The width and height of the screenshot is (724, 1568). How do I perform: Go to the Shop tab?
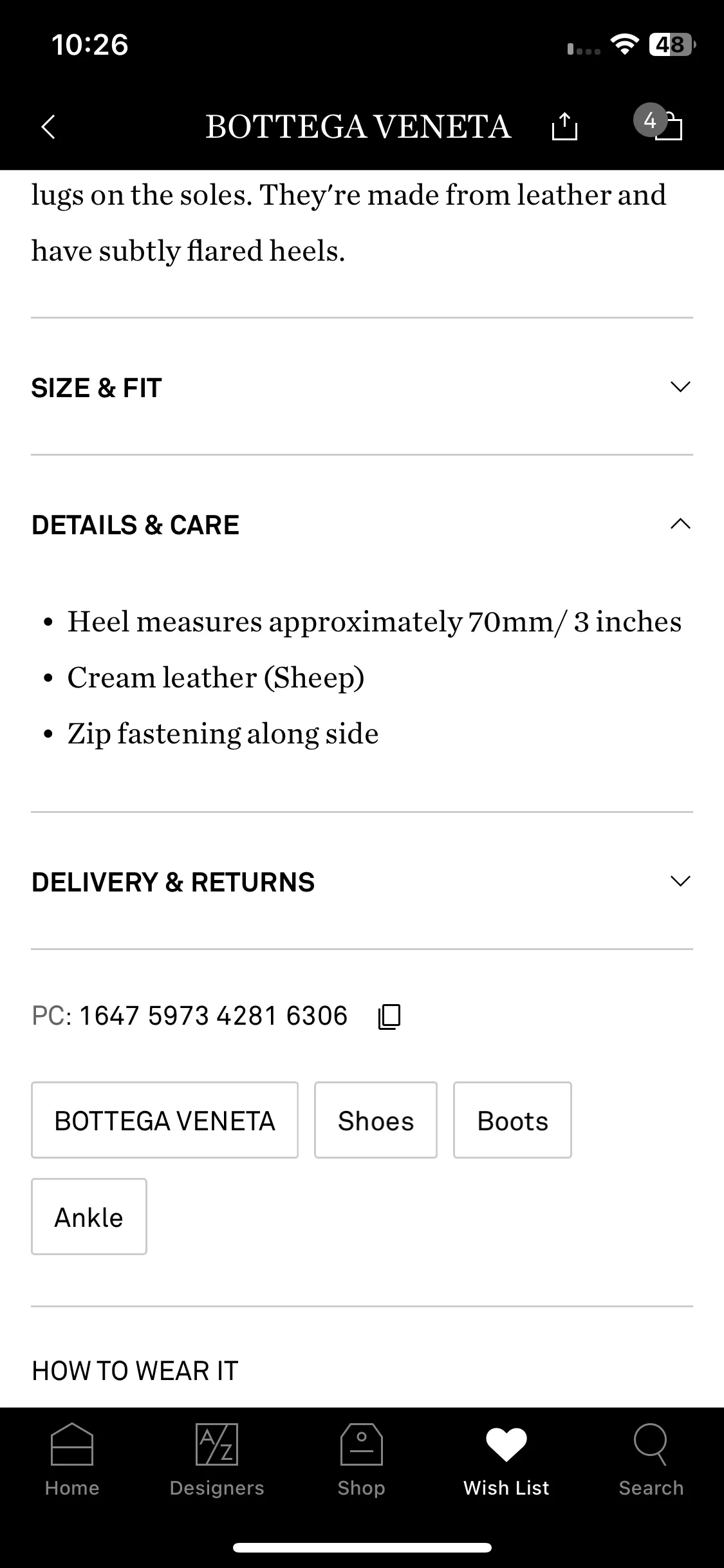tap(362, 1460)
